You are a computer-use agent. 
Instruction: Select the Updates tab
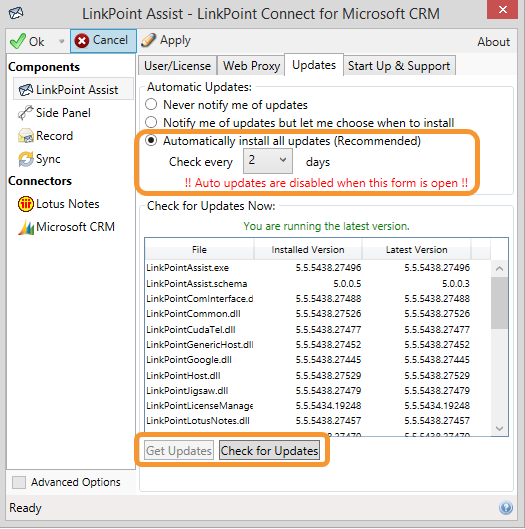point(314,65)
